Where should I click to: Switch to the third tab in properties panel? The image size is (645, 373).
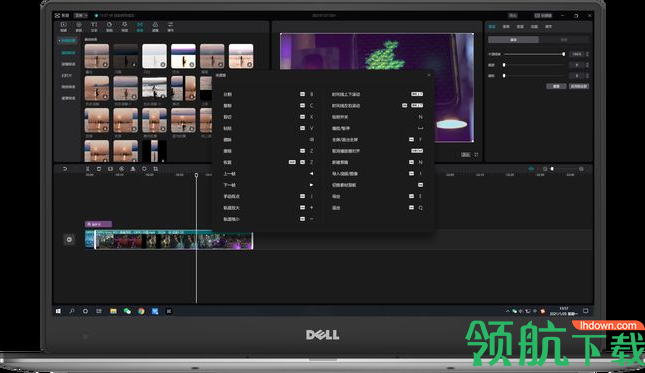[x=520, y=26]
